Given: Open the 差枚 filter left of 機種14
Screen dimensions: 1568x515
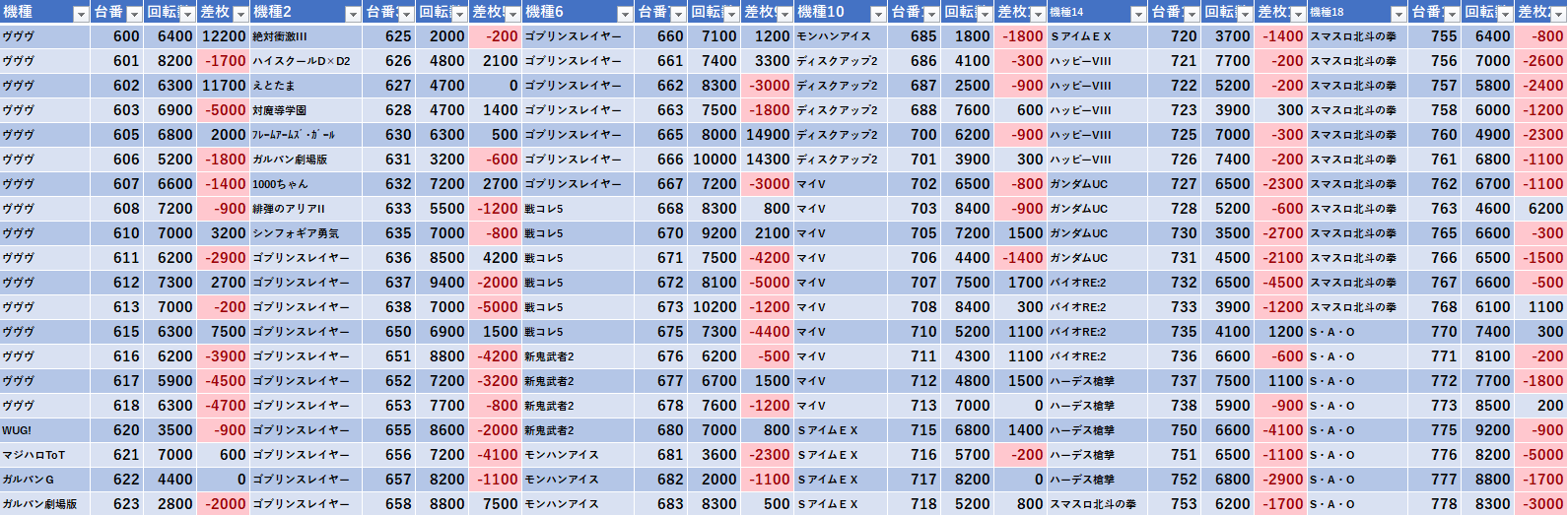Looking at the screenshot, I should coord(1038,14).
